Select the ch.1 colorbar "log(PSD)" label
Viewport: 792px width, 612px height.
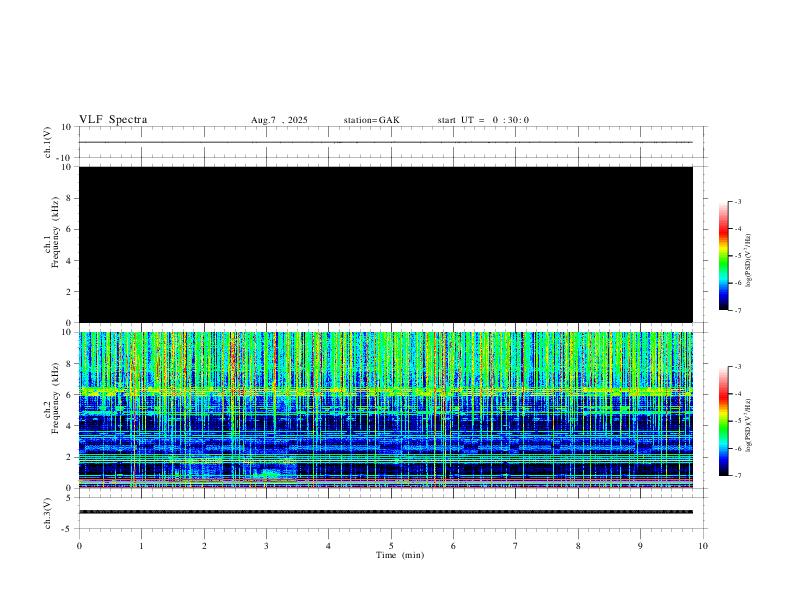748,261
